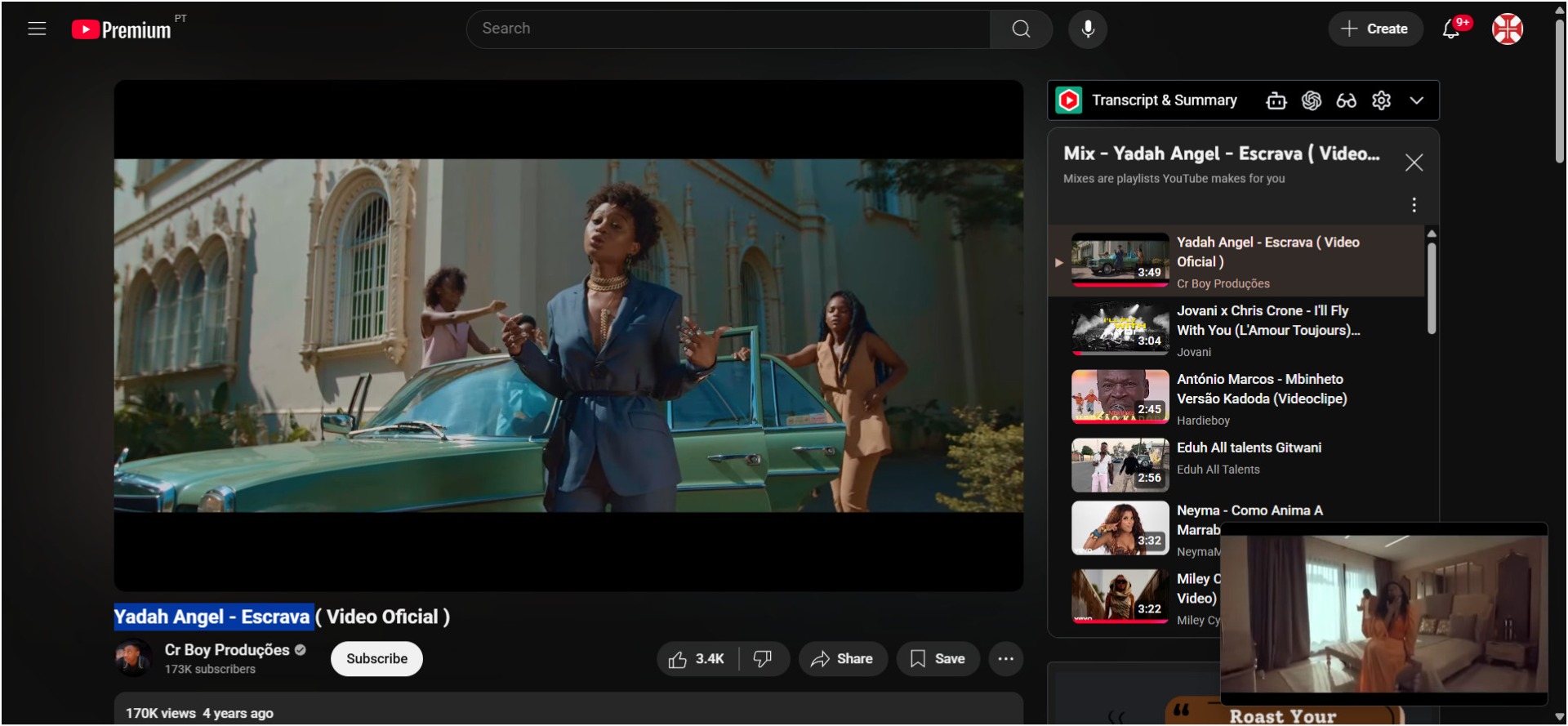Go to YouTube Premium home logo
1568x726 pixels.
[x=122, y=29]
